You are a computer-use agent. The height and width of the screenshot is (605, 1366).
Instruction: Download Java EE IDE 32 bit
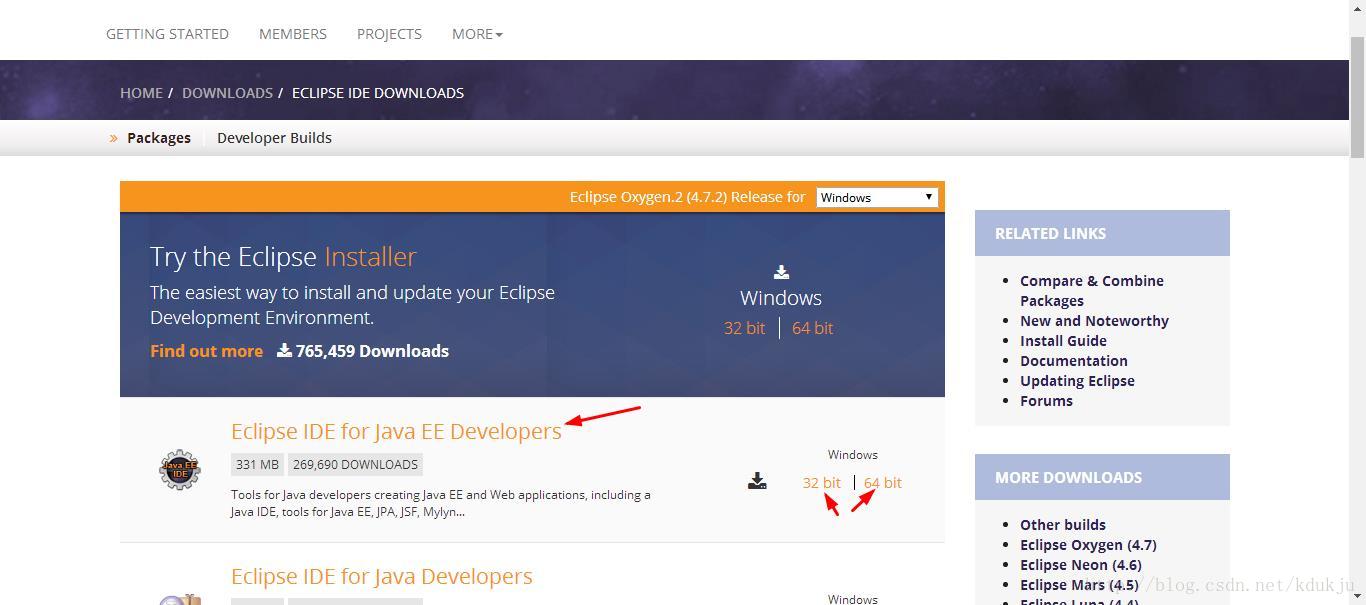click(x=821, y=482)
